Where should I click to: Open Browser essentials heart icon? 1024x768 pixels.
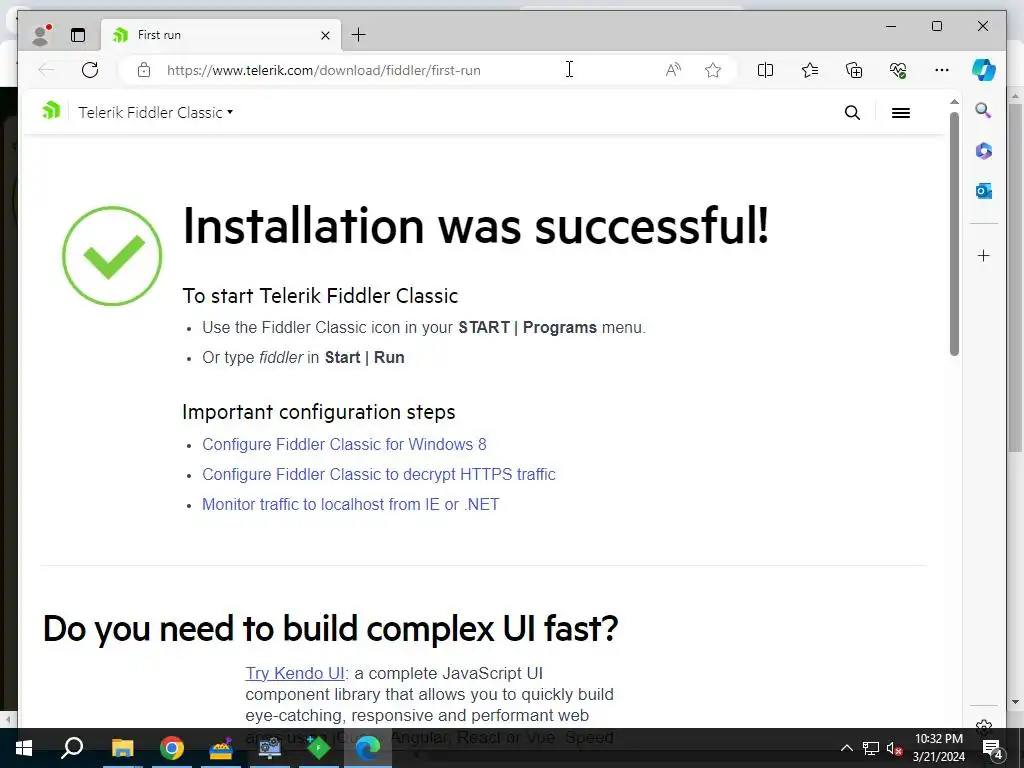[x=898, y=70]
